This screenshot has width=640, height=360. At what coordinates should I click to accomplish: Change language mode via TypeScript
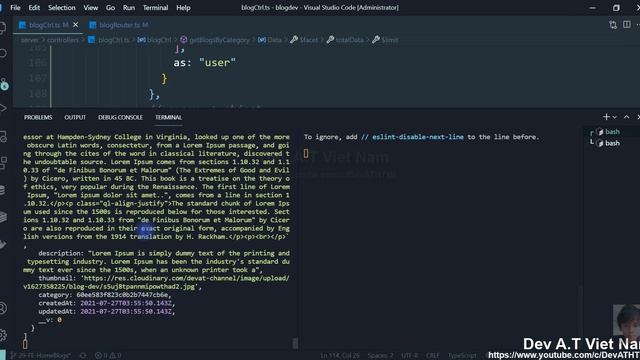(462, 356)
